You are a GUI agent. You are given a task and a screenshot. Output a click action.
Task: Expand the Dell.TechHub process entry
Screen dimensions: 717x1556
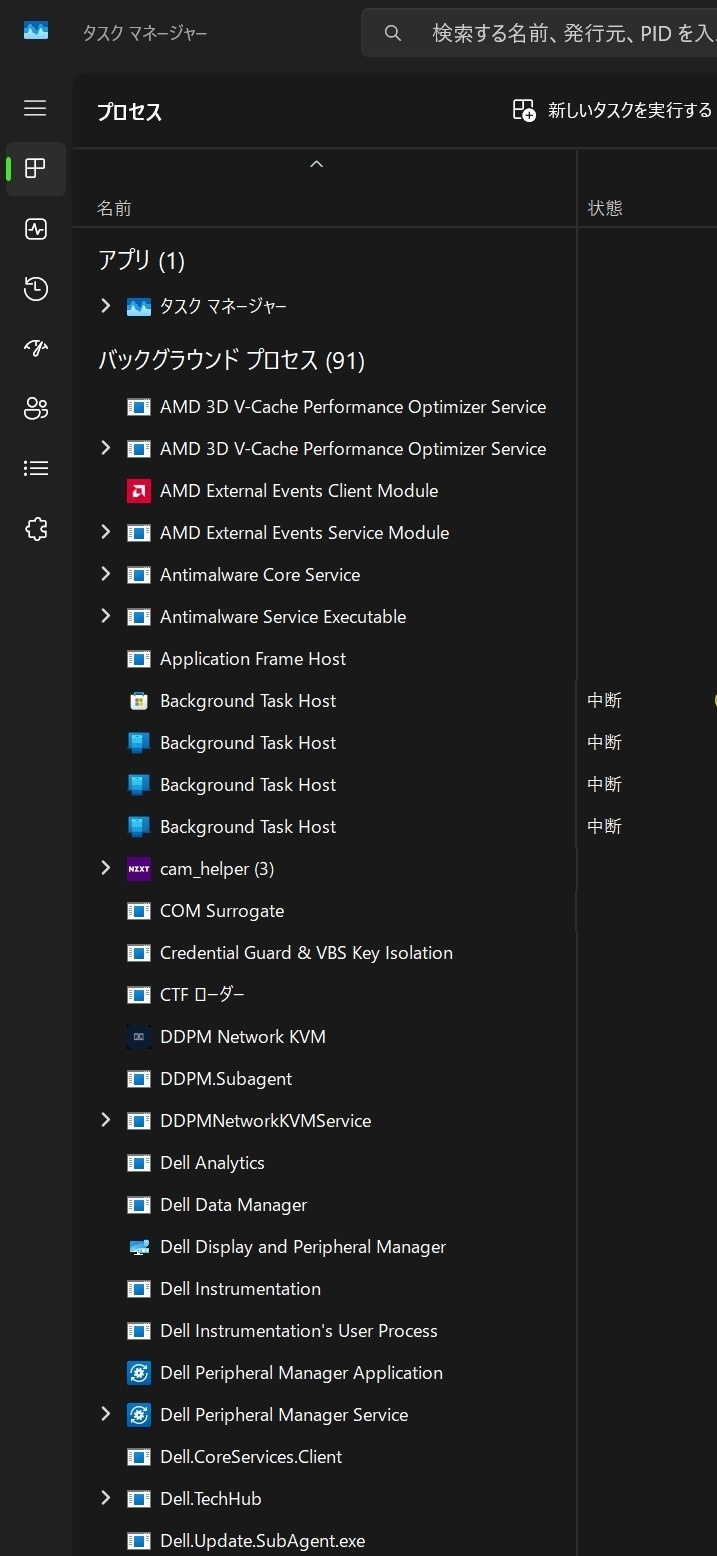106,1498
